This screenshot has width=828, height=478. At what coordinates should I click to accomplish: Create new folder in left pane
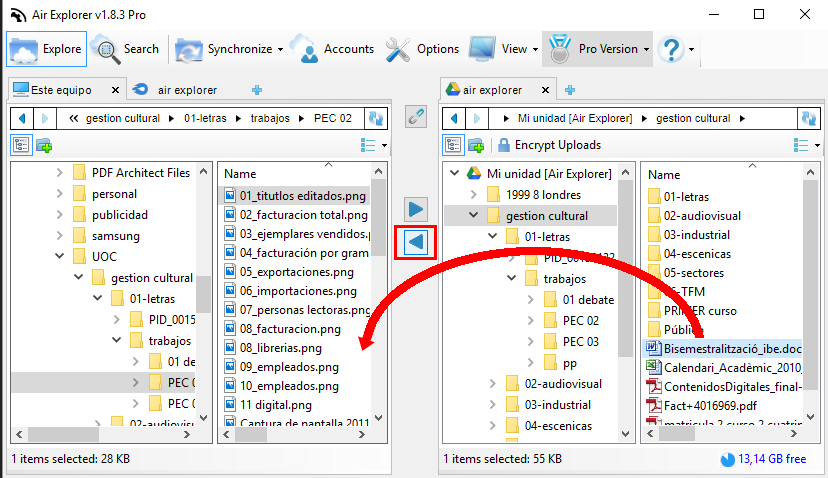point(44,145)
